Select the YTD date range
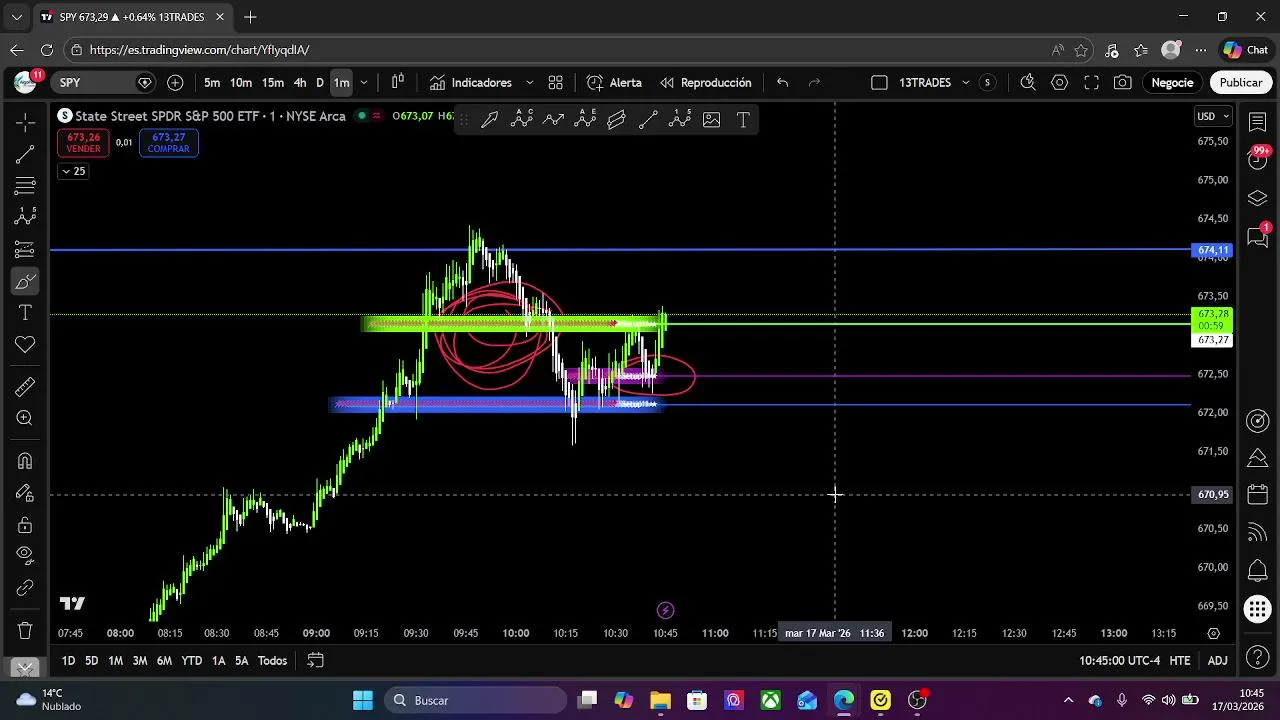1280x720 pixels. [191, 661]
